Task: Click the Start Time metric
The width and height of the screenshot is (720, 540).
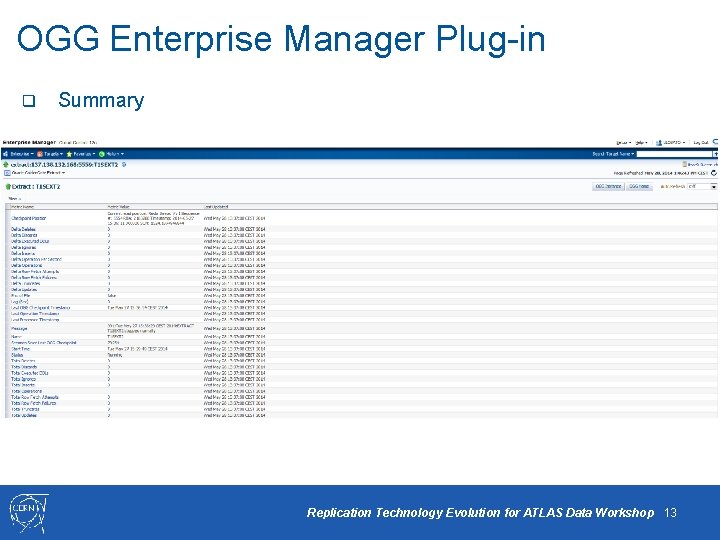Action: tap(20, 349)
